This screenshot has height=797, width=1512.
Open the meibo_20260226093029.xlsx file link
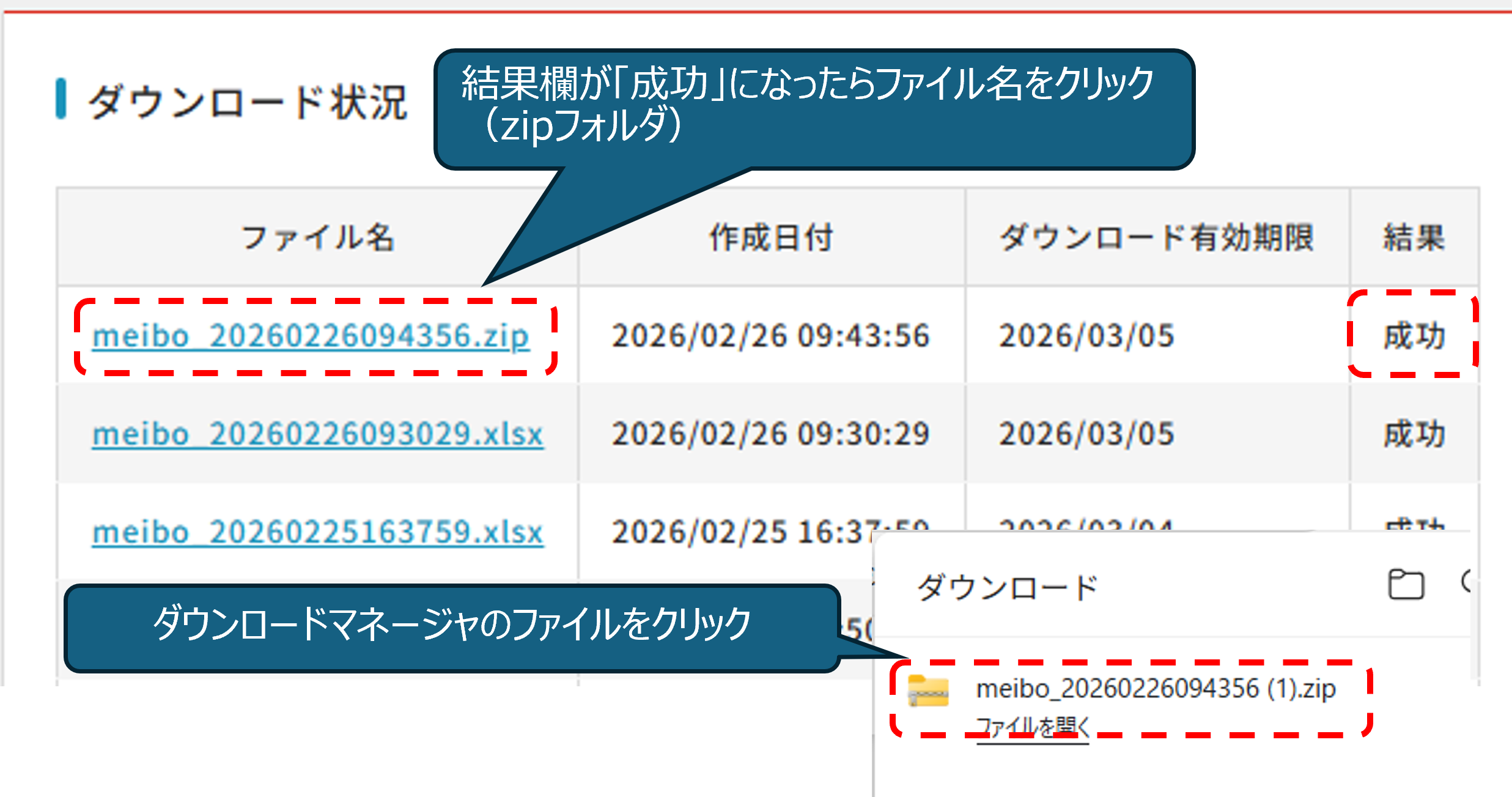pyautogui.click(x=317, y=434)
